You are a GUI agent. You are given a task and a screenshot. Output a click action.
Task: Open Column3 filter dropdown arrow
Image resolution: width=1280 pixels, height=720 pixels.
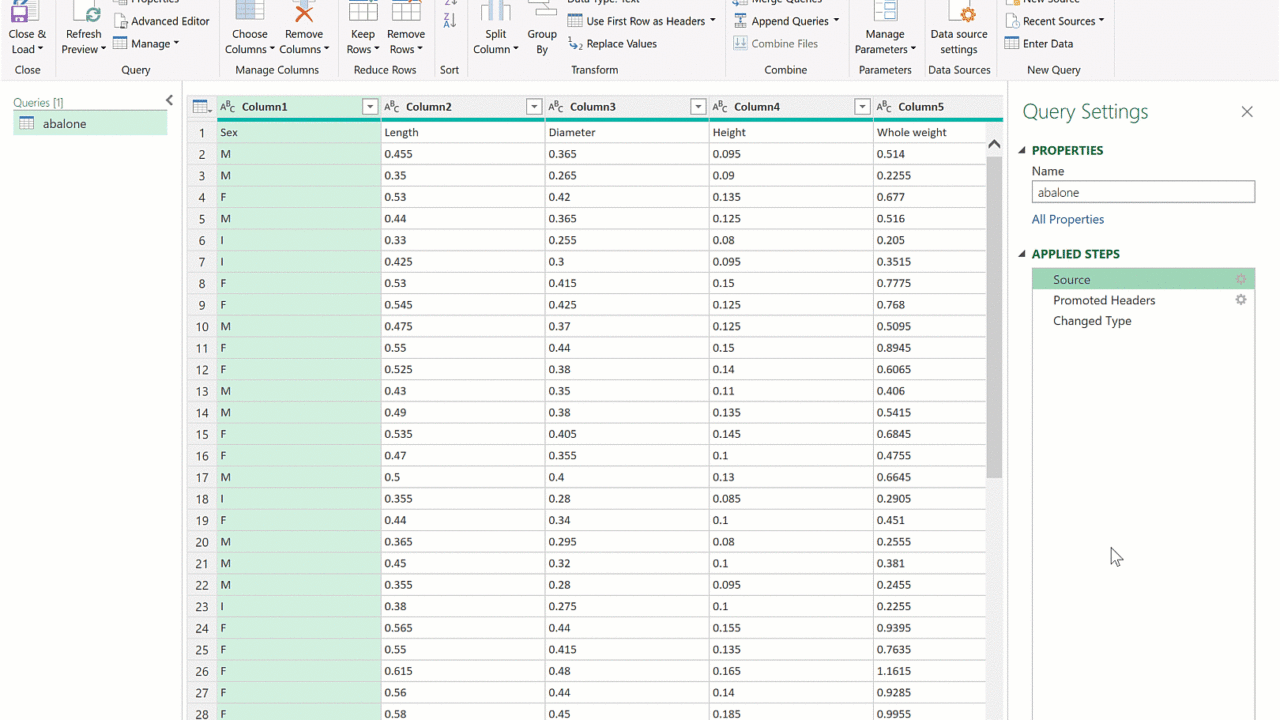[698, 107]
